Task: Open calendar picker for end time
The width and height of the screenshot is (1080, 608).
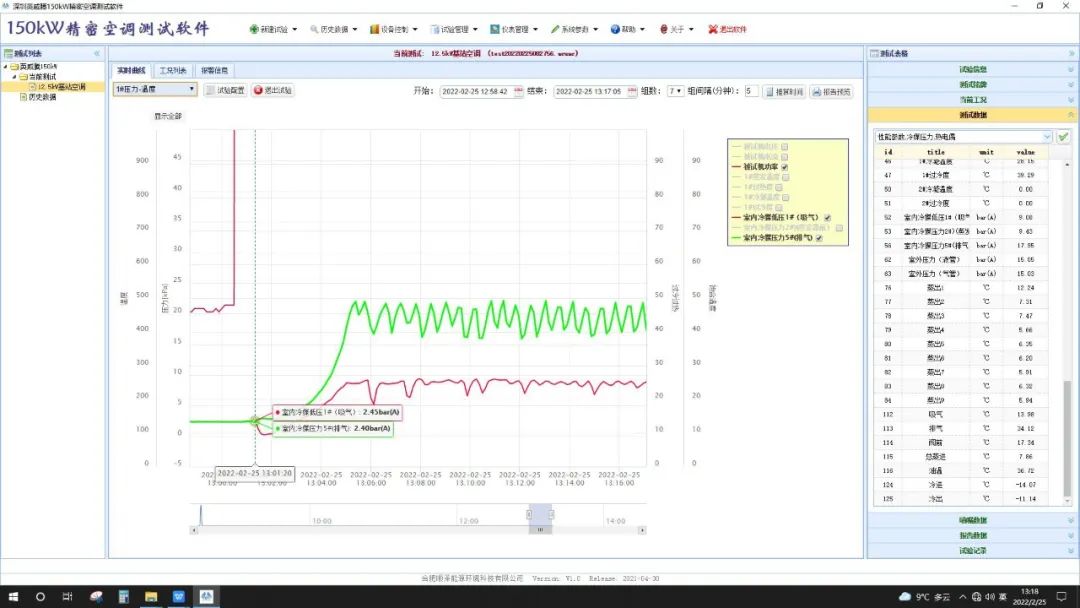Action: click(x=632, y=92)
